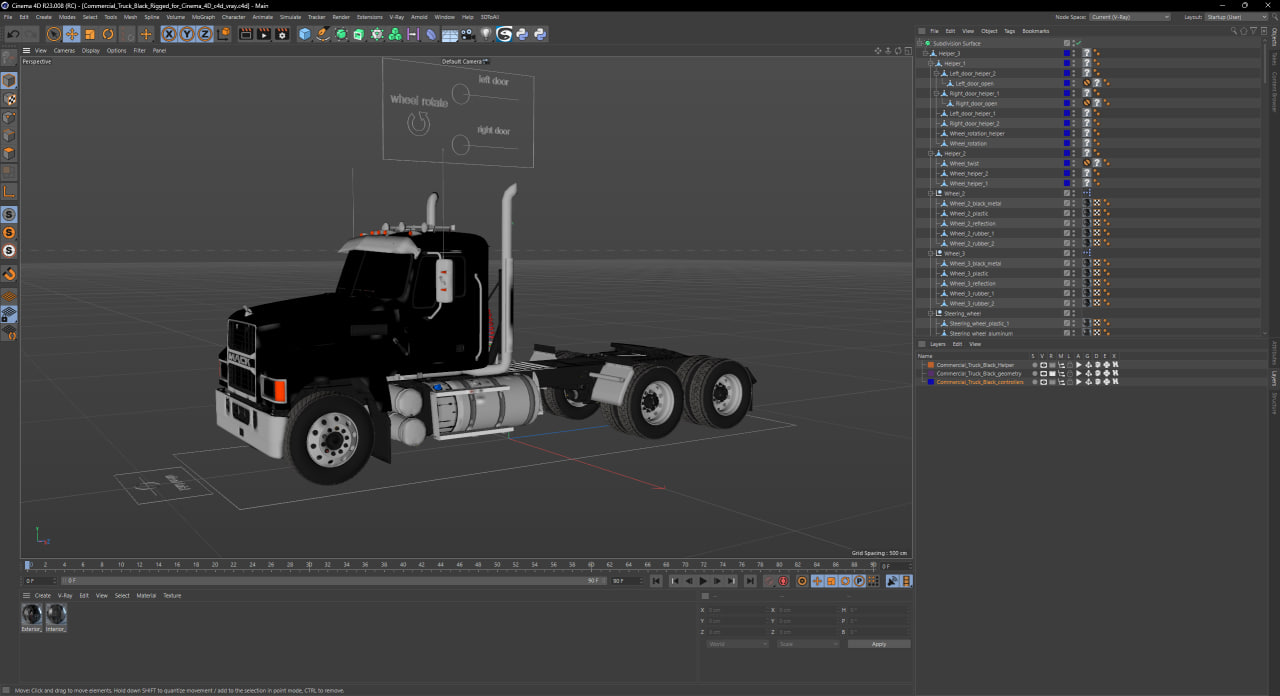Image resolution: width=1280 pixels, height=696 pixels.
Task: Click the orange layer color of Commercial_Truck_Black_Helper
Action: point(930,365)
